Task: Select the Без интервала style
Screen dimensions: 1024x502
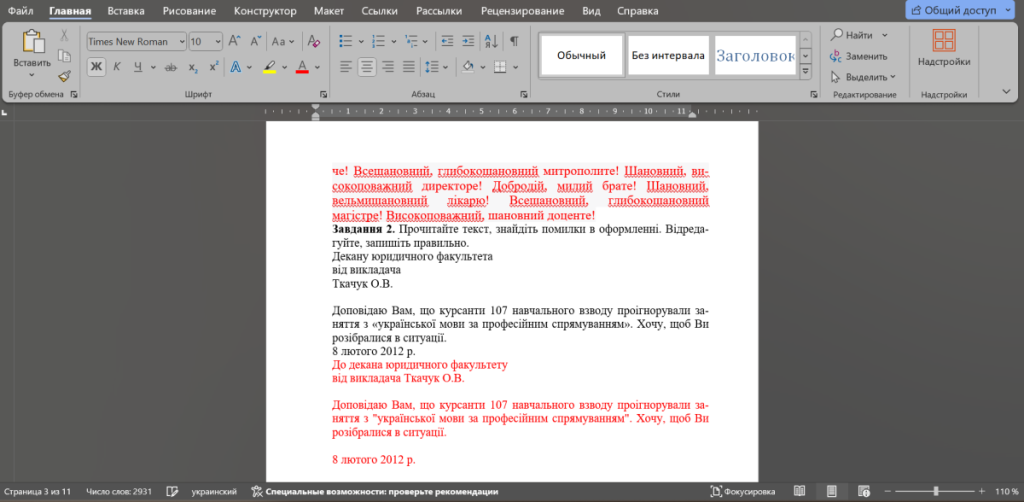Action: pos(668,55)
